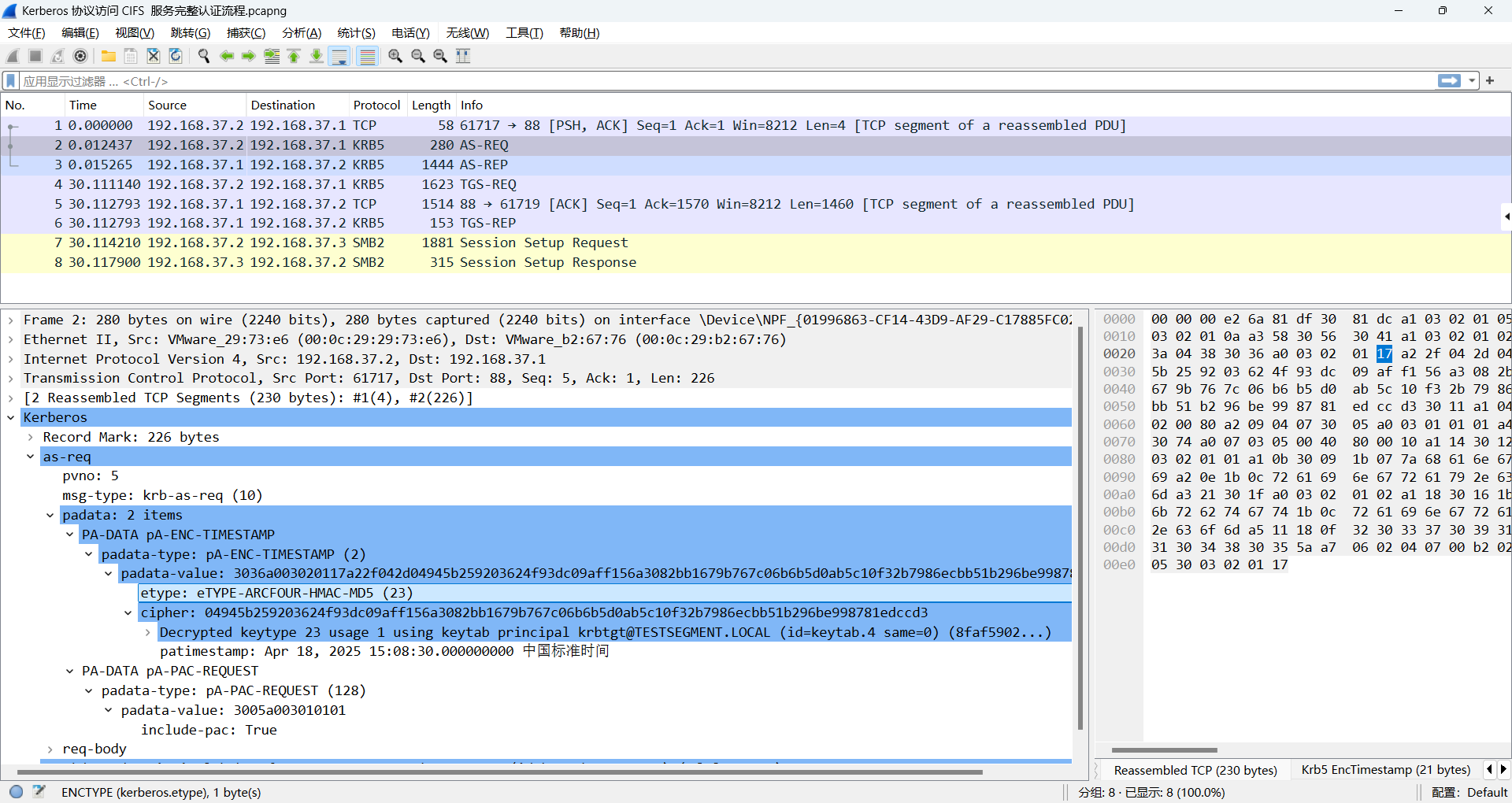1512x803 pixels.
Task: Expand req-body node
Action: (50, 749)
